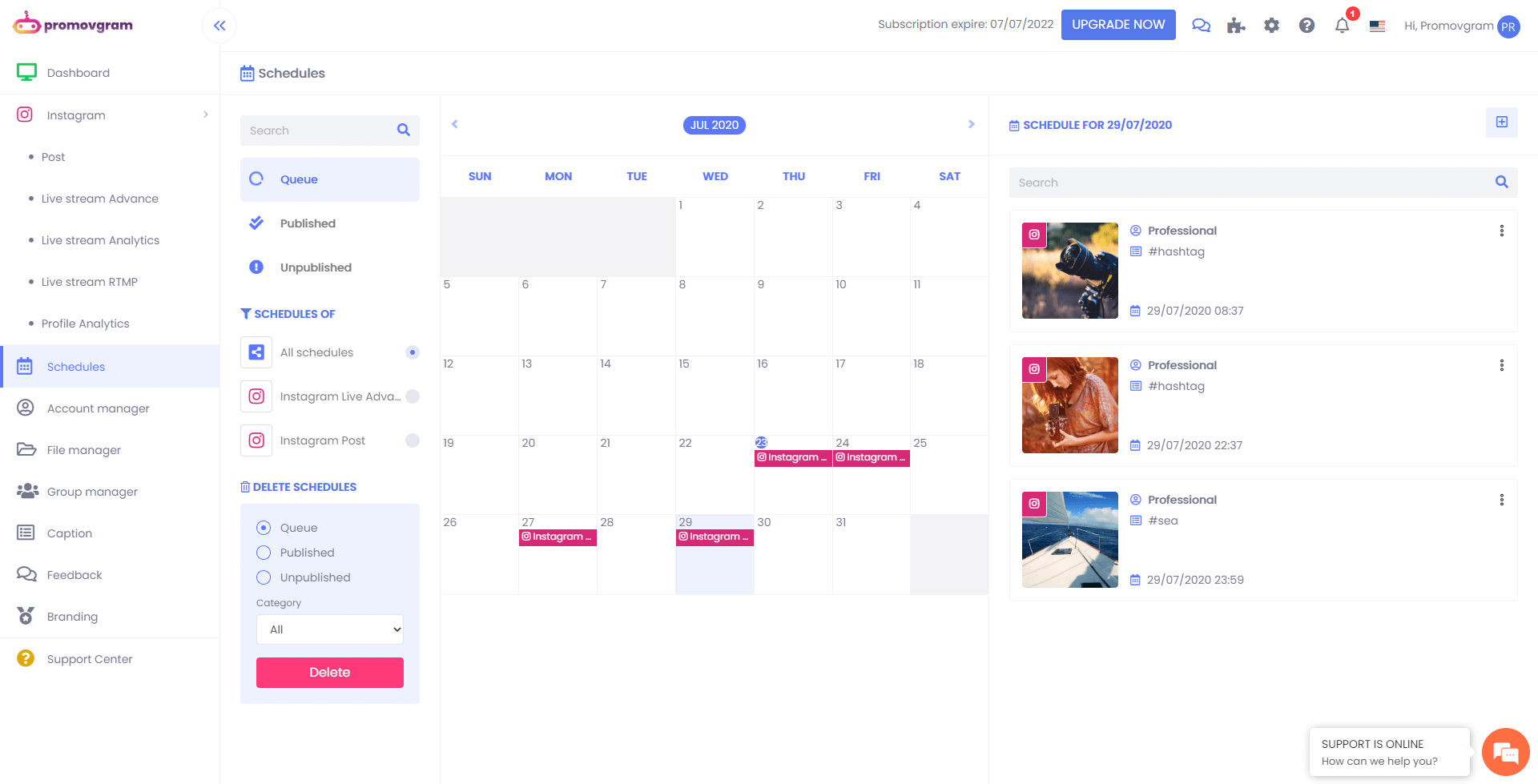
Task: Collapse the sidebar with double-chevron icon
Action: tap(219, 26)
